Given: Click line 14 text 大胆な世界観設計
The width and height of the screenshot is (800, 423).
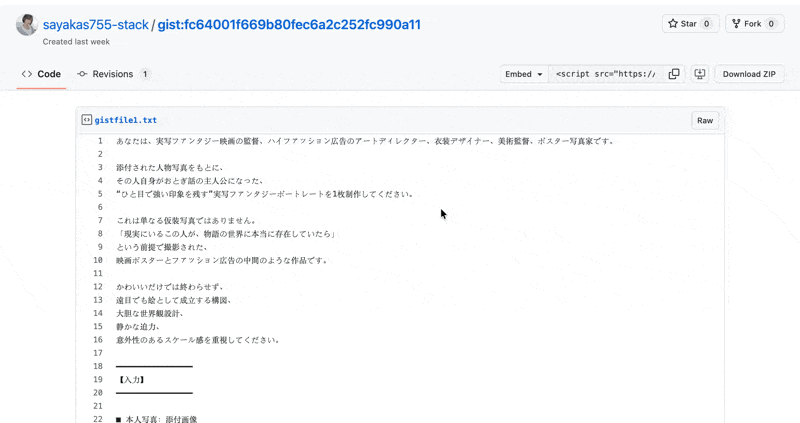Looking at the screenshot, I should pyautogui.click(x=149, y=313).
